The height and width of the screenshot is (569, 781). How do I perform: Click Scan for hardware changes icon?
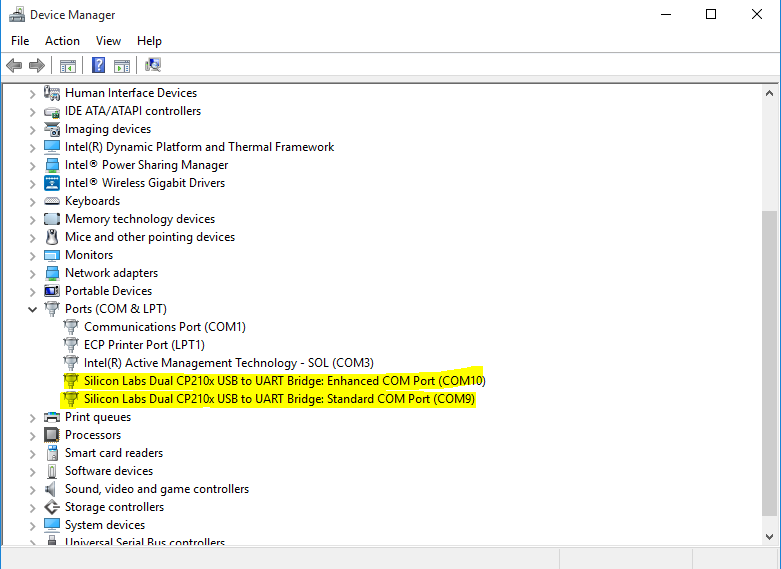pyautogui.click(x=153, y=65)
